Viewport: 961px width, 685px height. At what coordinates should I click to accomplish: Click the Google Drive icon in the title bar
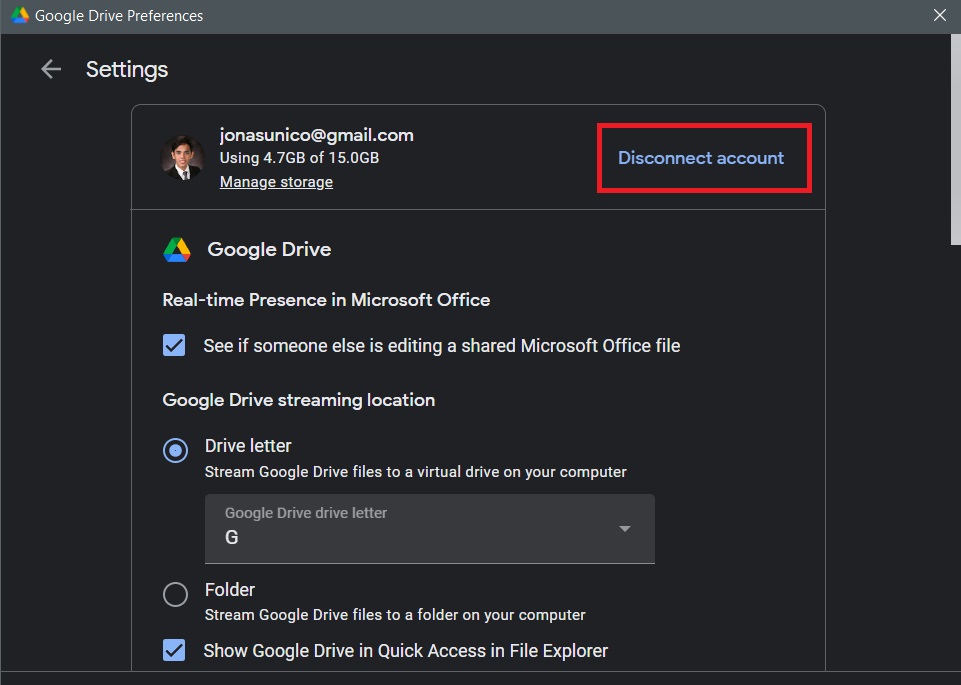coord(20,15)
